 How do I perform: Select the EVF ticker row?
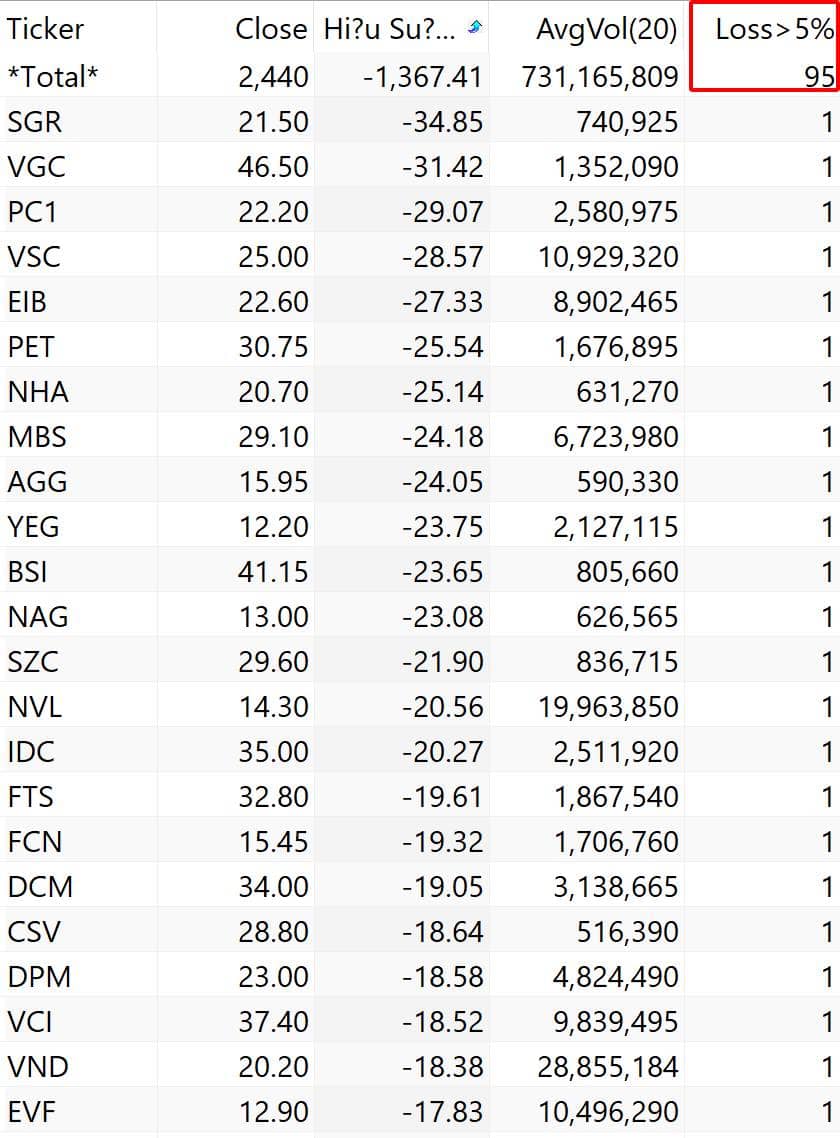33,1111
